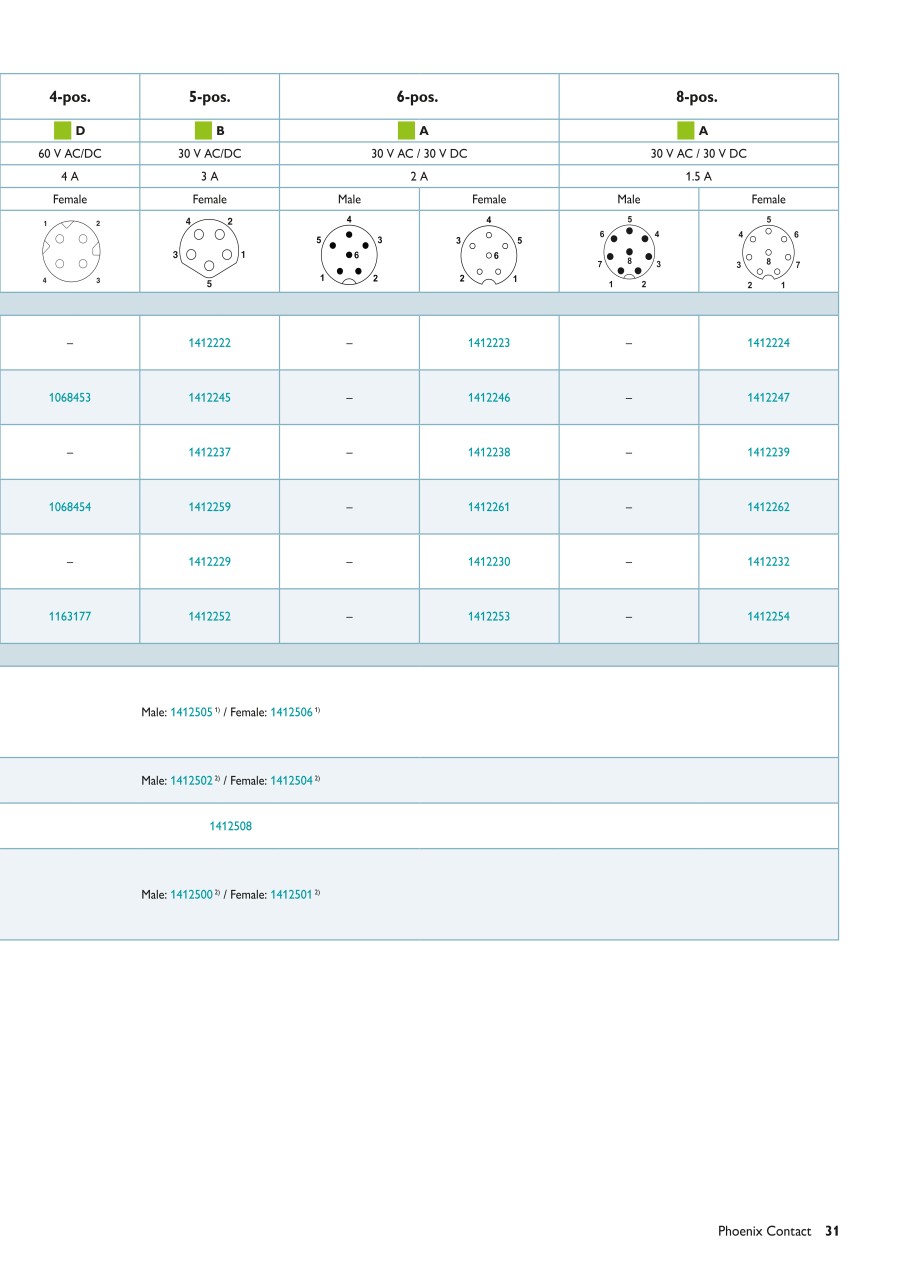Viewport: 900px width, 1272px height.
Task: Open article number 1412247
Action: pos(768,398)
